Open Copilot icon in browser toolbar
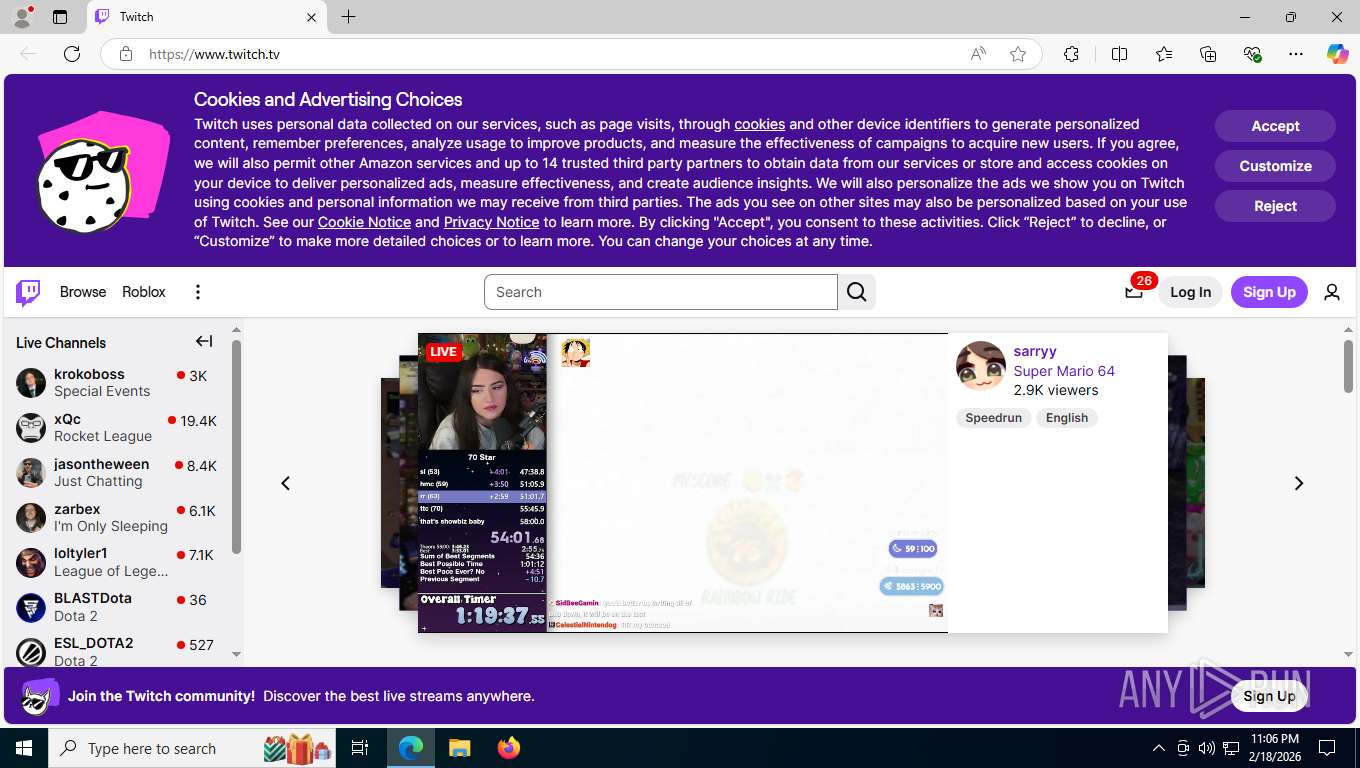 [1337, 54]
